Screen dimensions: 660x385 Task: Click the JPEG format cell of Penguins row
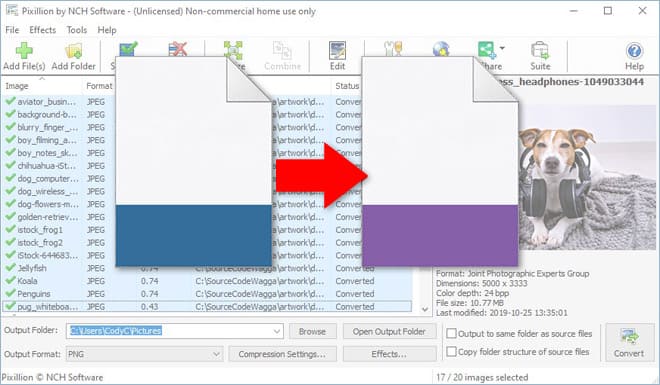pos(96,294)
